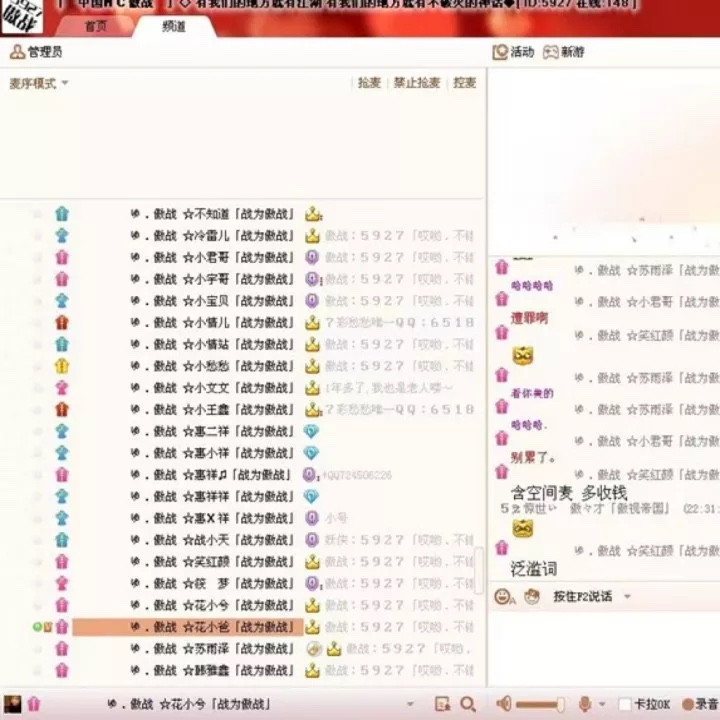Click the microphone icon in bottom bar

pos(585,704)
